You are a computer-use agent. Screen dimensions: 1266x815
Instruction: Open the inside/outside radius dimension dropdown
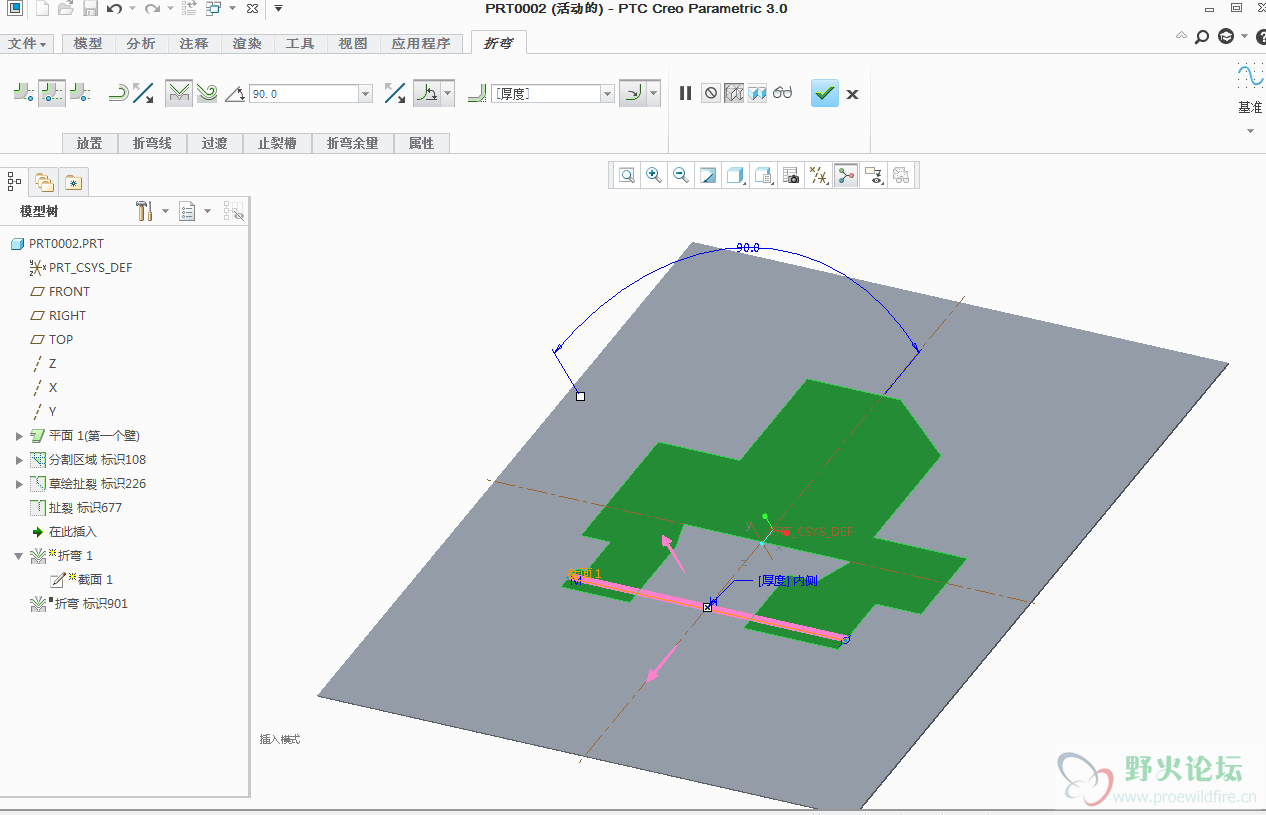[654, 93]
